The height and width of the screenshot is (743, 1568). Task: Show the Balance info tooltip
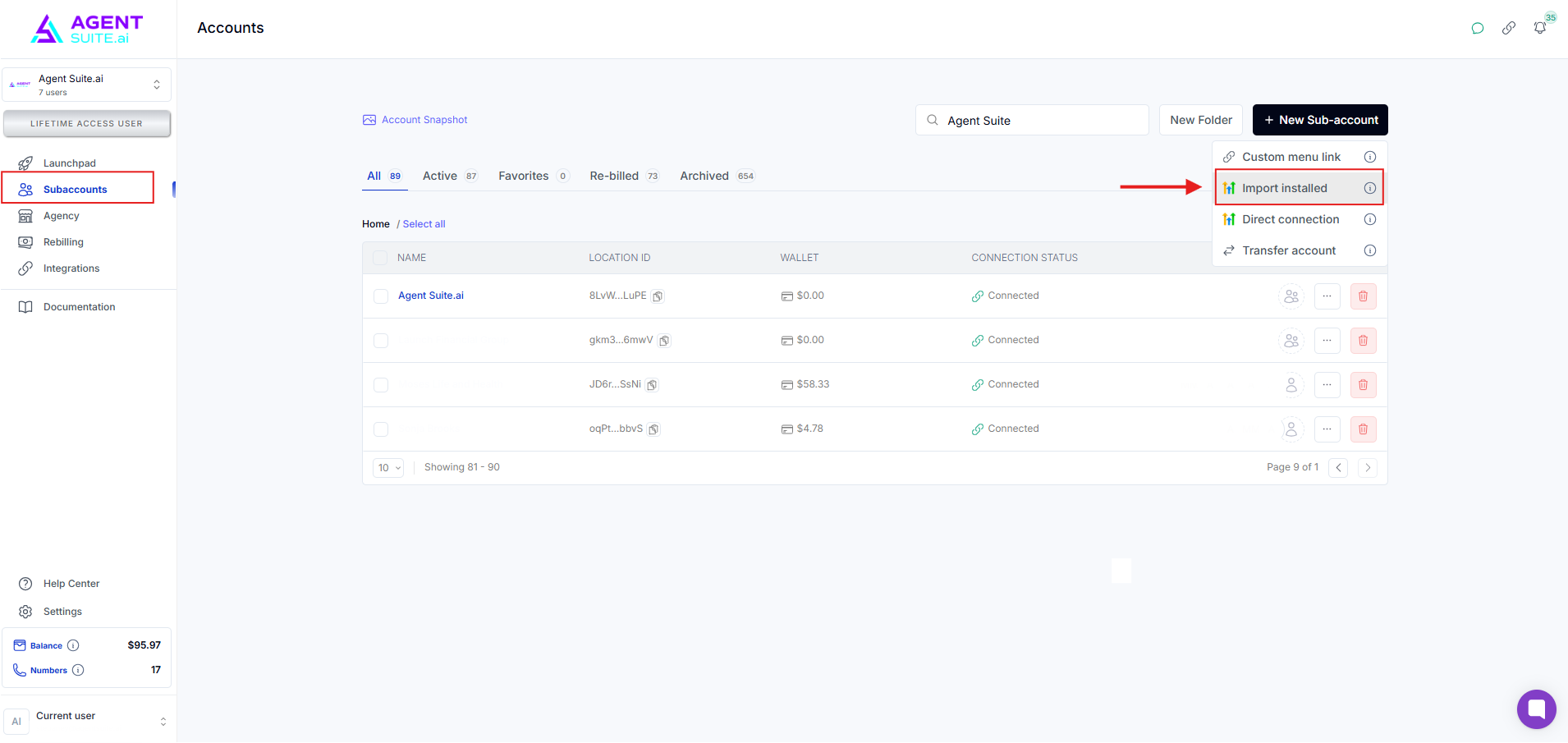pyautogui.click(x=73, y=645)
